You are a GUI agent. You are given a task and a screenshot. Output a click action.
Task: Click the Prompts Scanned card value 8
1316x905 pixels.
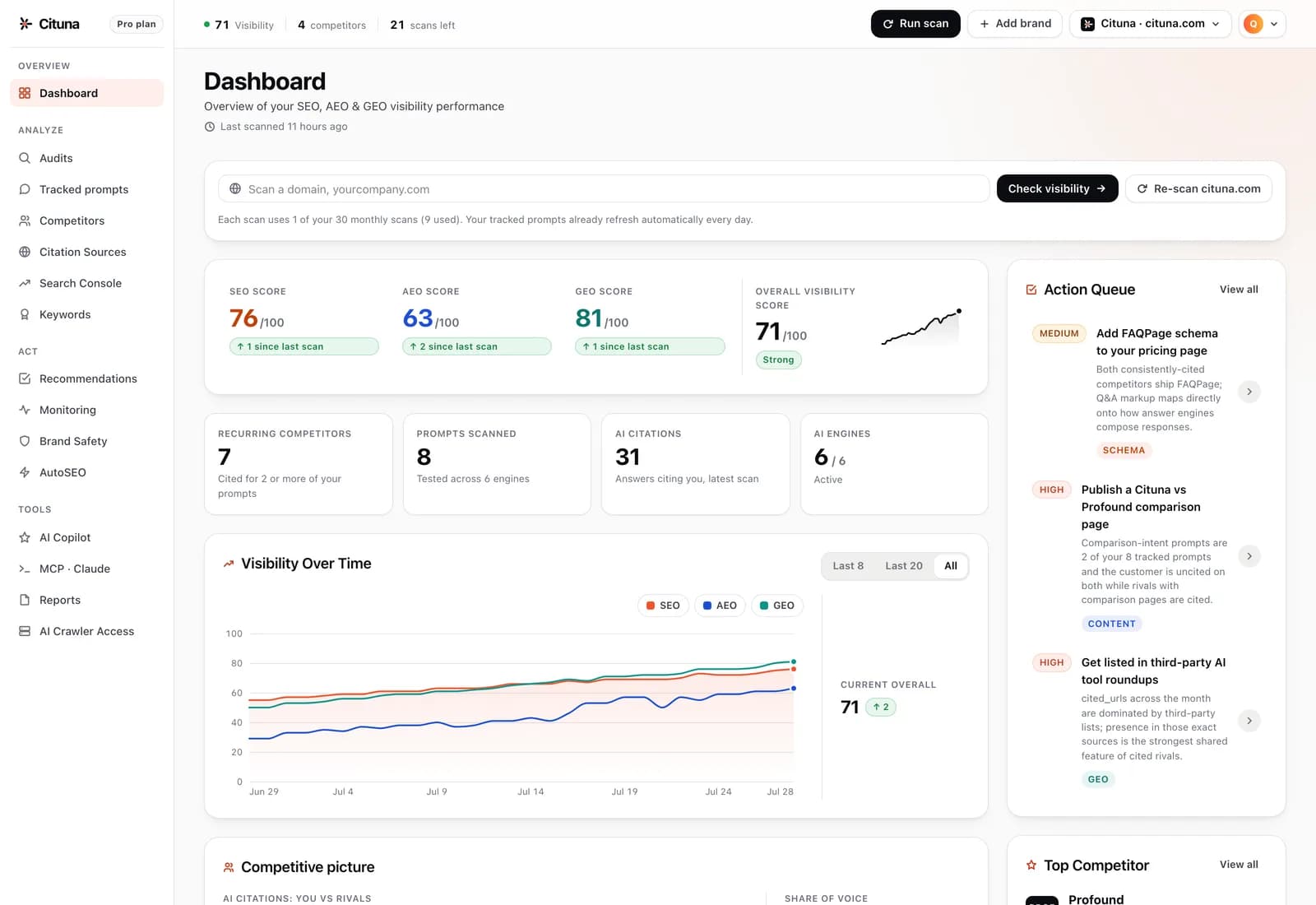pos(424,457)
